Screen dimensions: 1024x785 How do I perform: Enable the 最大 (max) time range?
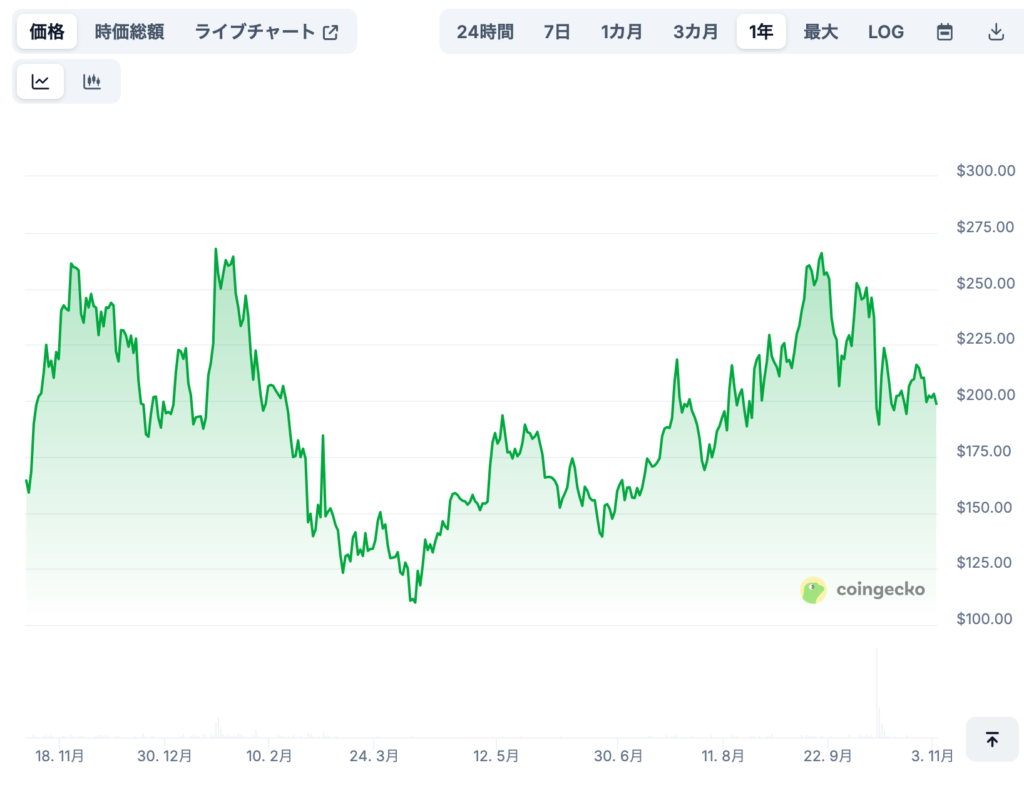coord(821,31)
